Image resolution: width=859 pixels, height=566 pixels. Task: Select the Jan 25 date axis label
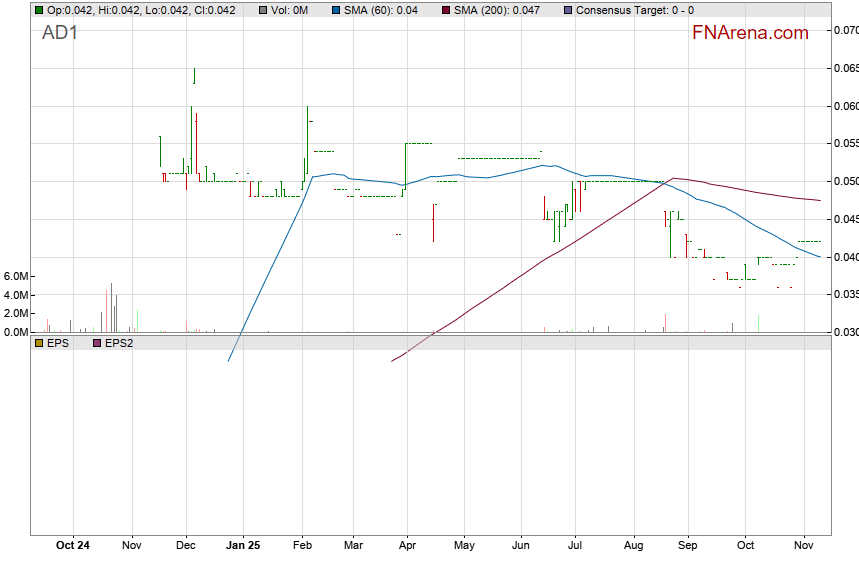pyautogui.click(x=243, y=546)
